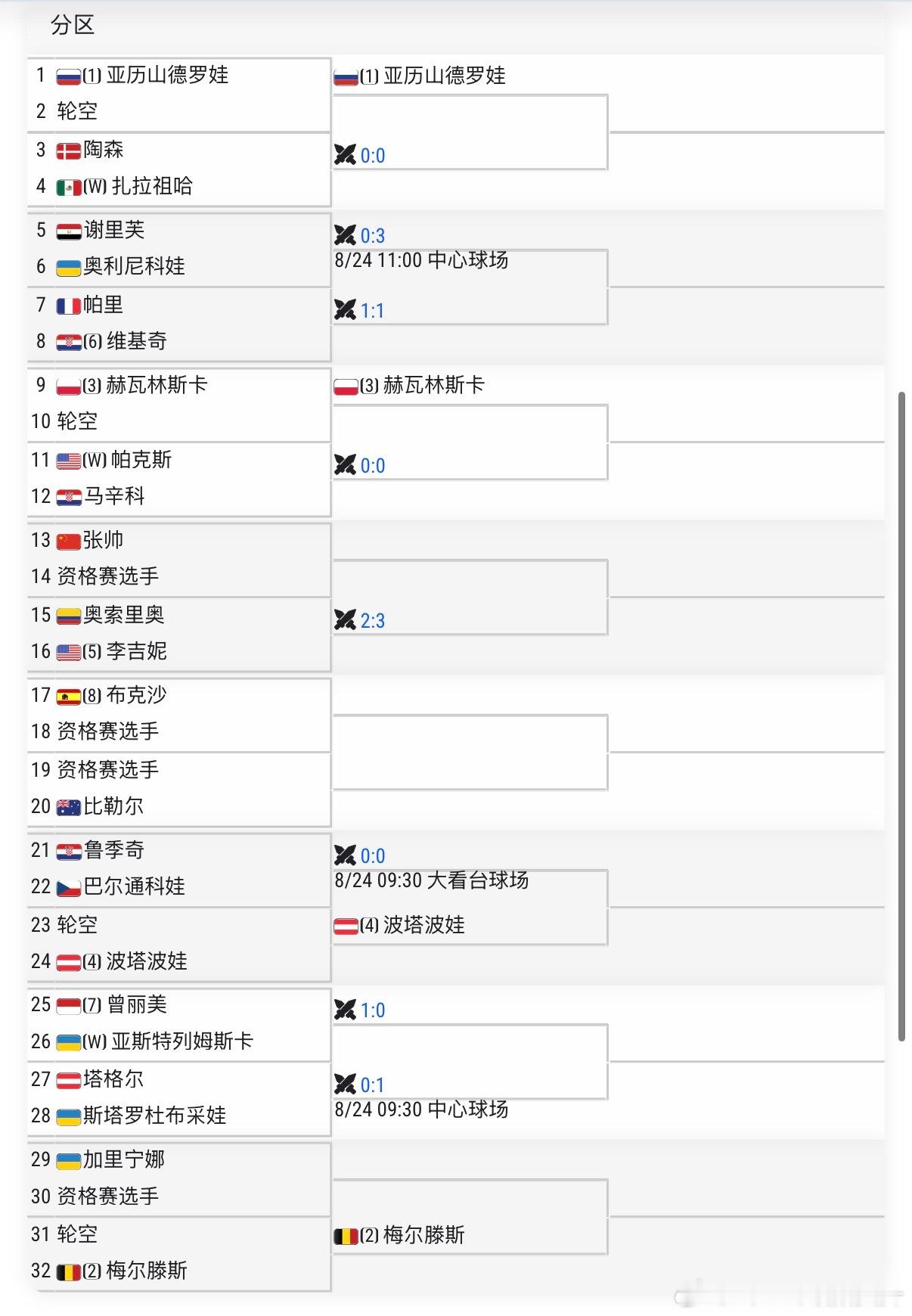Click the Chinese flag next to 张帅
This screenshot has height=1316, width=912.
point(69,541)
